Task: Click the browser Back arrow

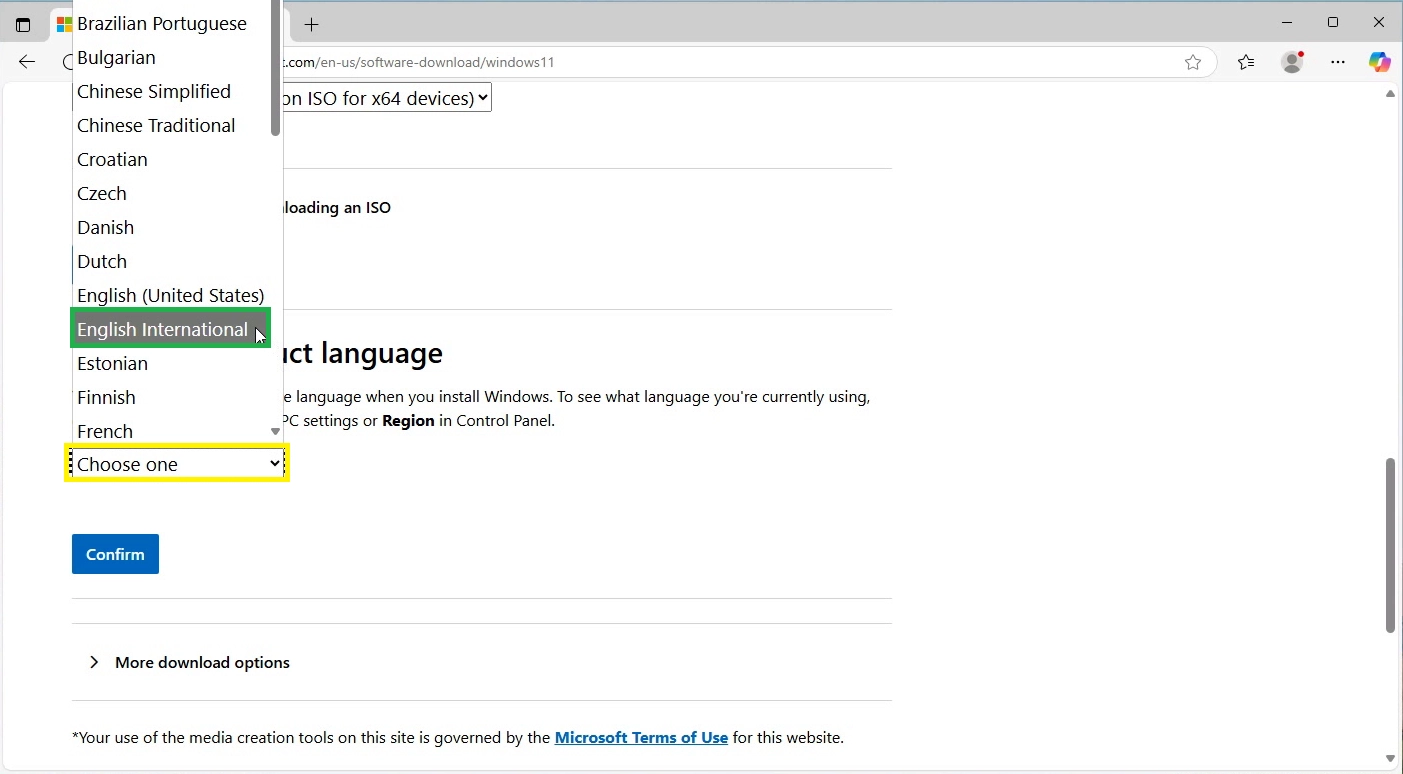Action: click(27, 62)
